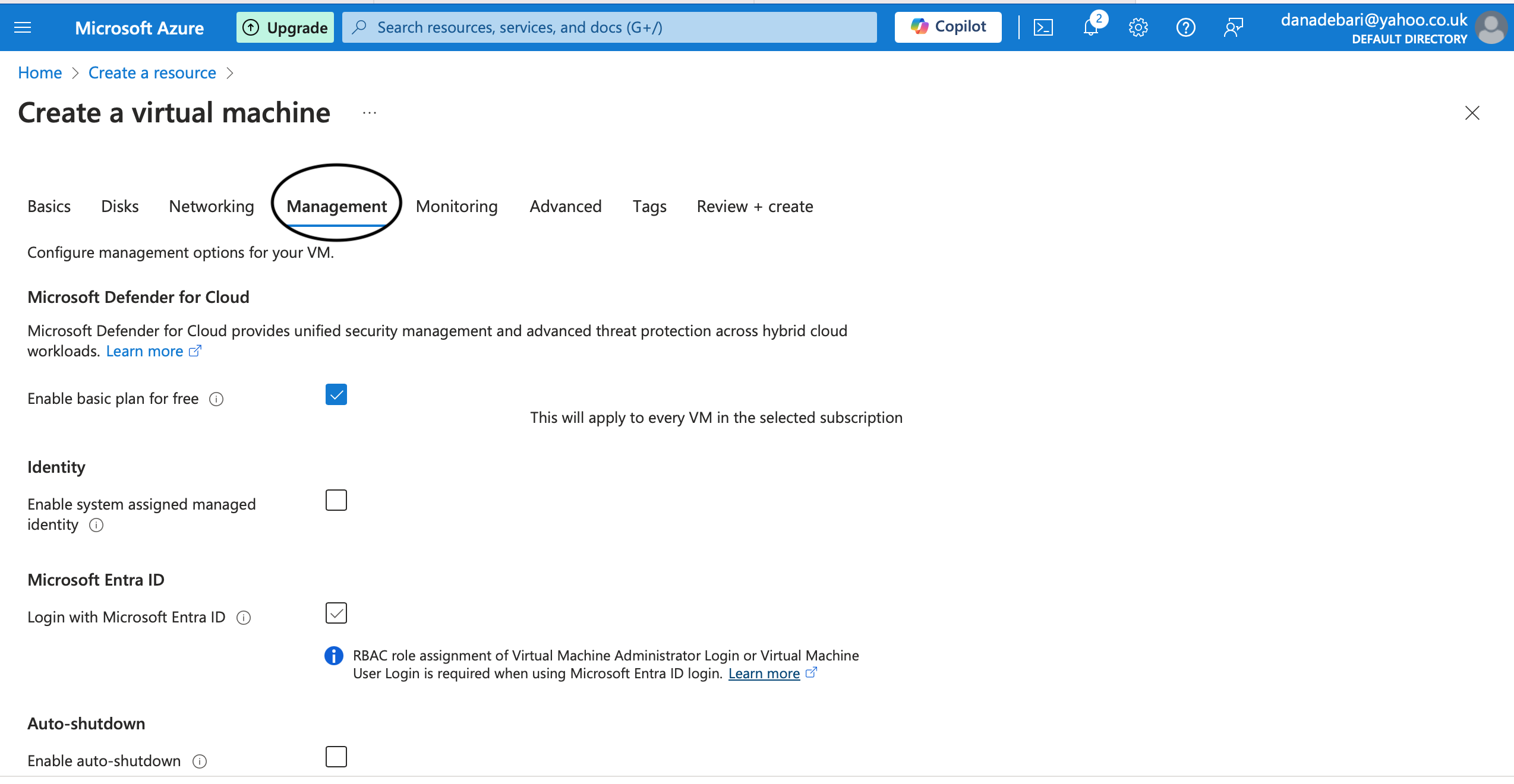Click info icon for Enable basic plan
The height and width of the screenshot is (784, 1514).
216,399
